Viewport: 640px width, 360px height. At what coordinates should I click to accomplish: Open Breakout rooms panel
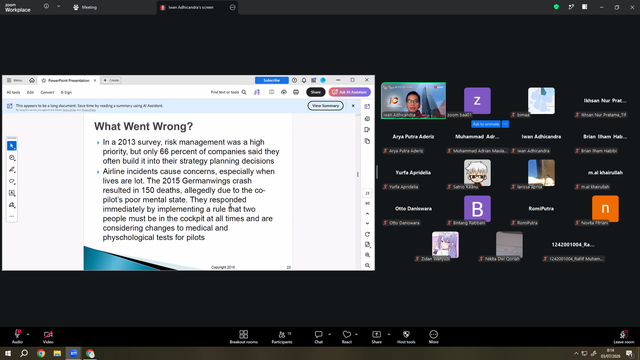244,336
